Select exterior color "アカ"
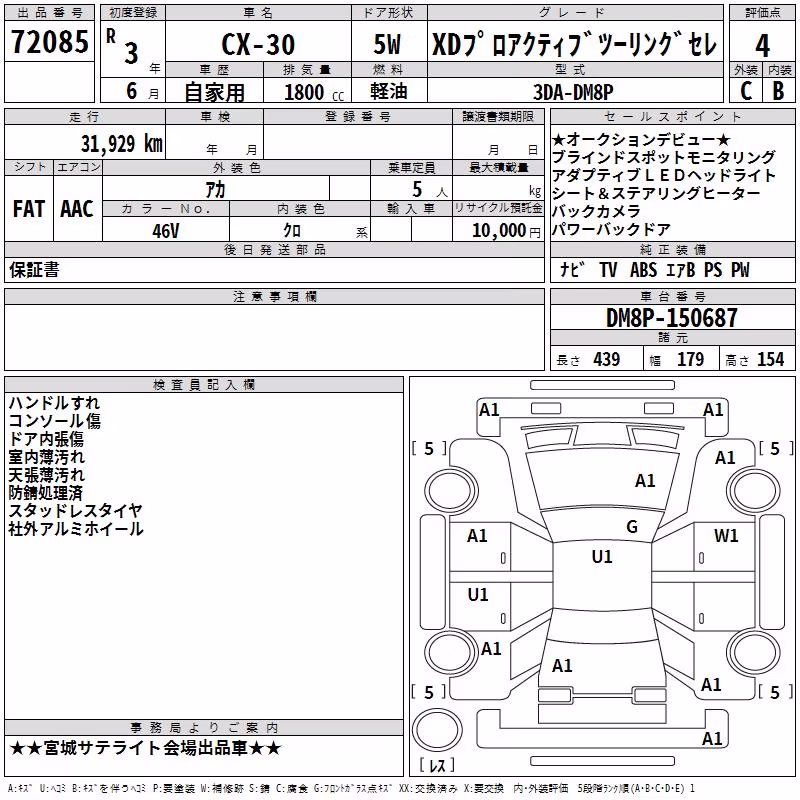 (215, 190)
